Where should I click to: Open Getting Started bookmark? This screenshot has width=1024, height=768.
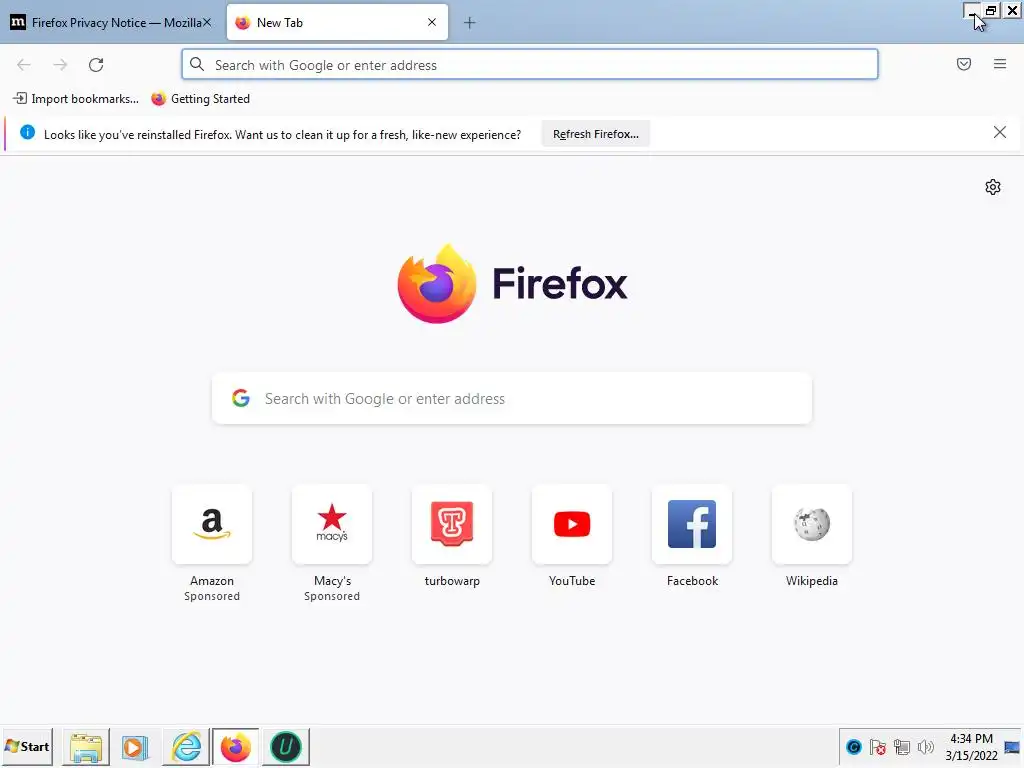click(200, 99)
